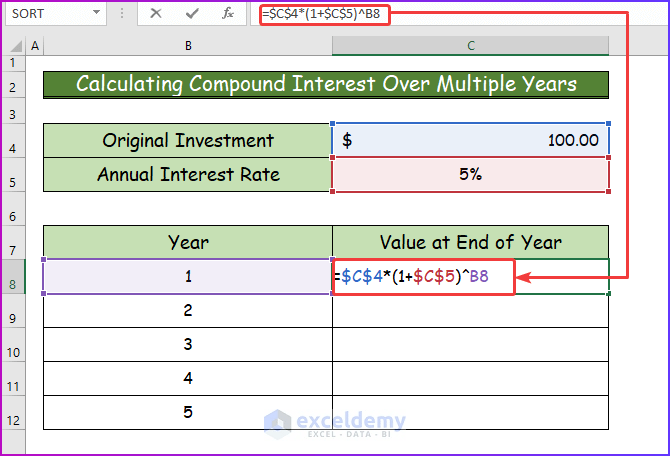Click the Enter checkmark formula button
Image resolution: width=670 pixels, height=456 pixels.
click(192, 14)
